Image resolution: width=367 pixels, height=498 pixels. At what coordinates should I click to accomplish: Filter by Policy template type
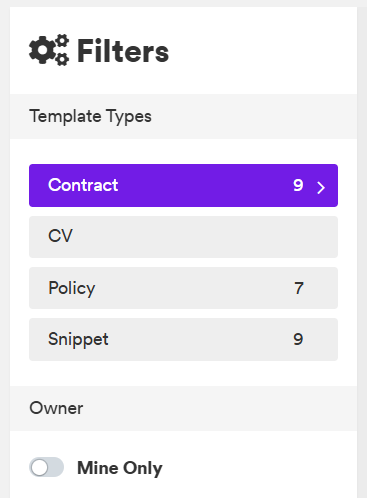pos(183,288)
